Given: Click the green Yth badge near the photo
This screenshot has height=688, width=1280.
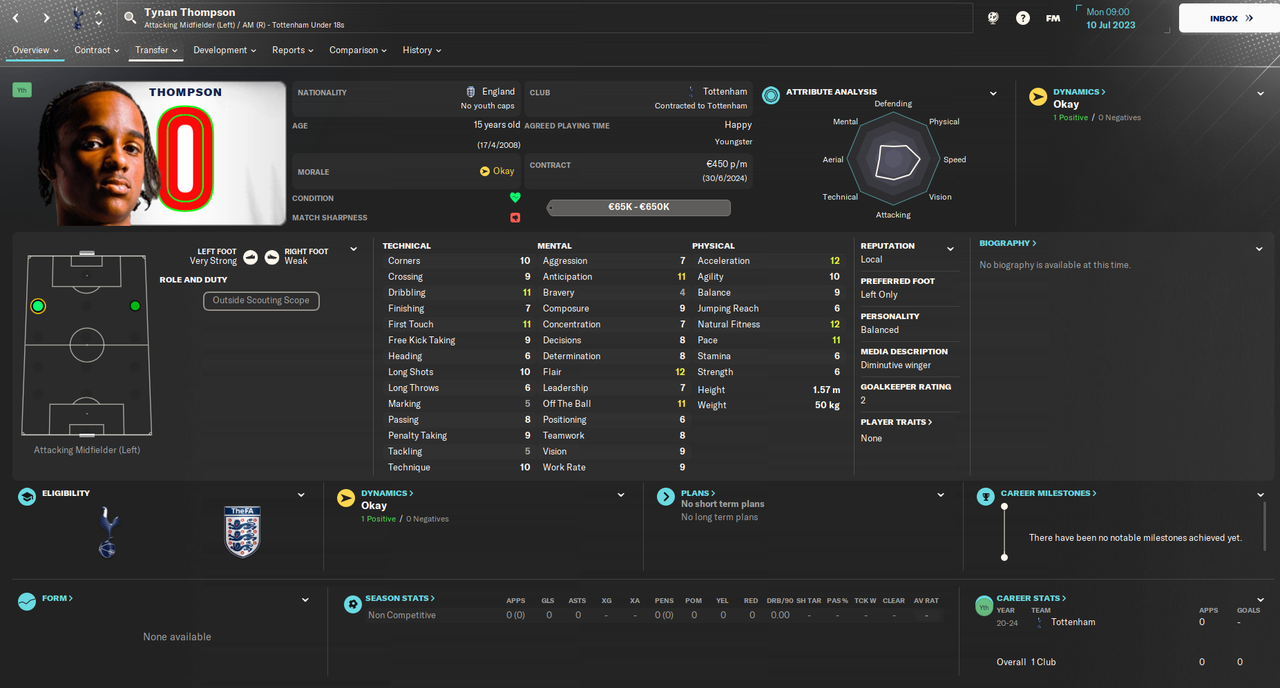Looking at the screenshot, I should coord(22,90).
